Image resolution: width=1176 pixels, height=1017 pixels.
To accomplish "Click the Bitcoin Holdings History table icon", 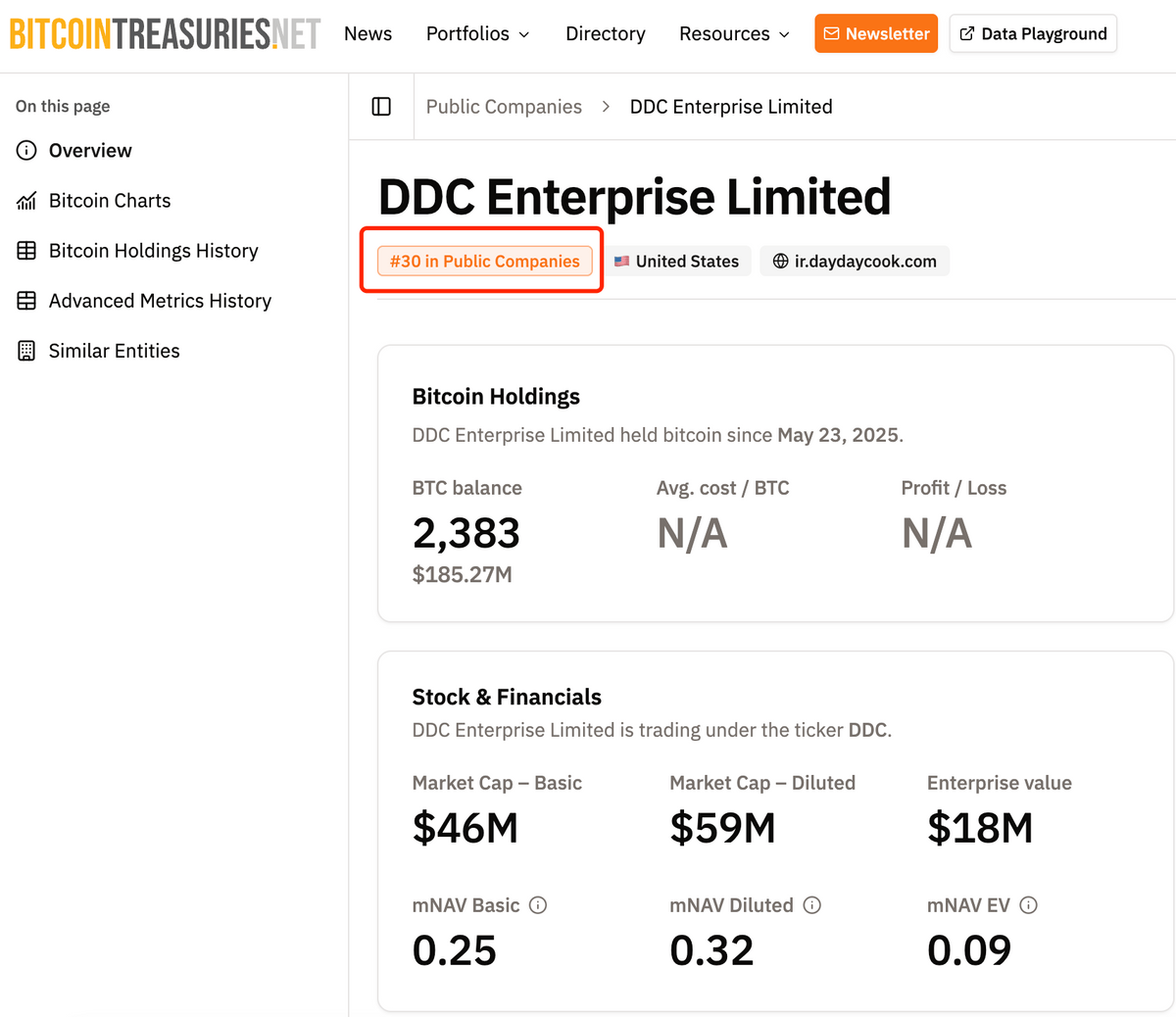I will click(26, 250).
